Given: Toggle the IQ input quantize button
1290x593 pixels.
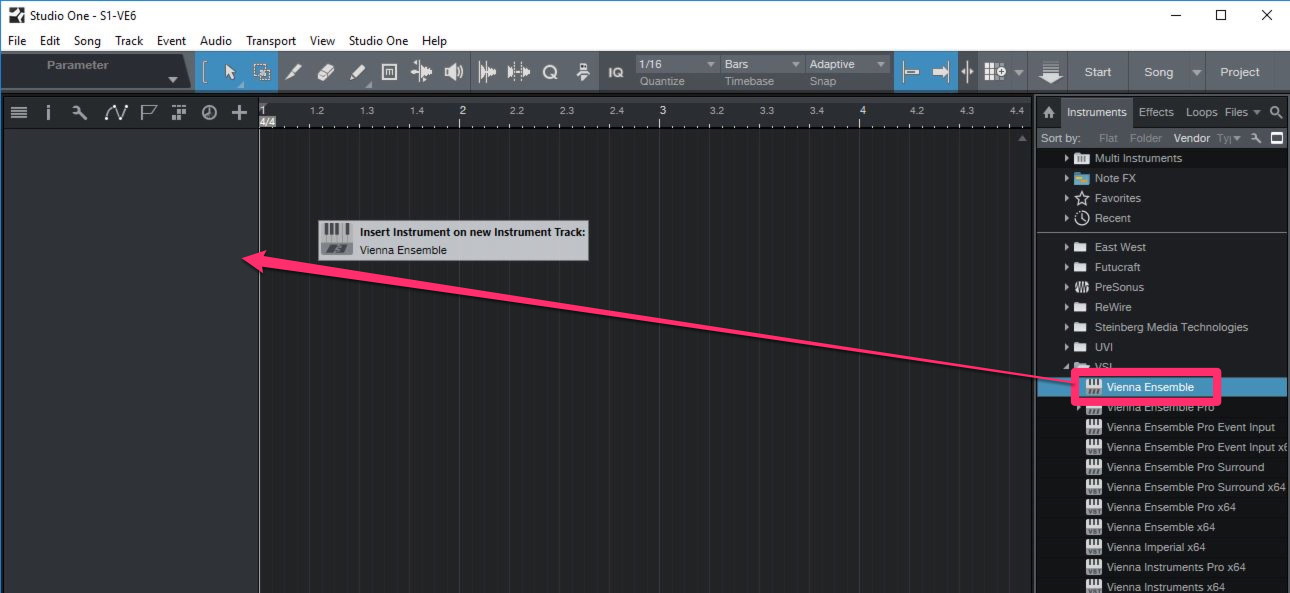Looking at the screenshot, I should click(x=616, y=72).
